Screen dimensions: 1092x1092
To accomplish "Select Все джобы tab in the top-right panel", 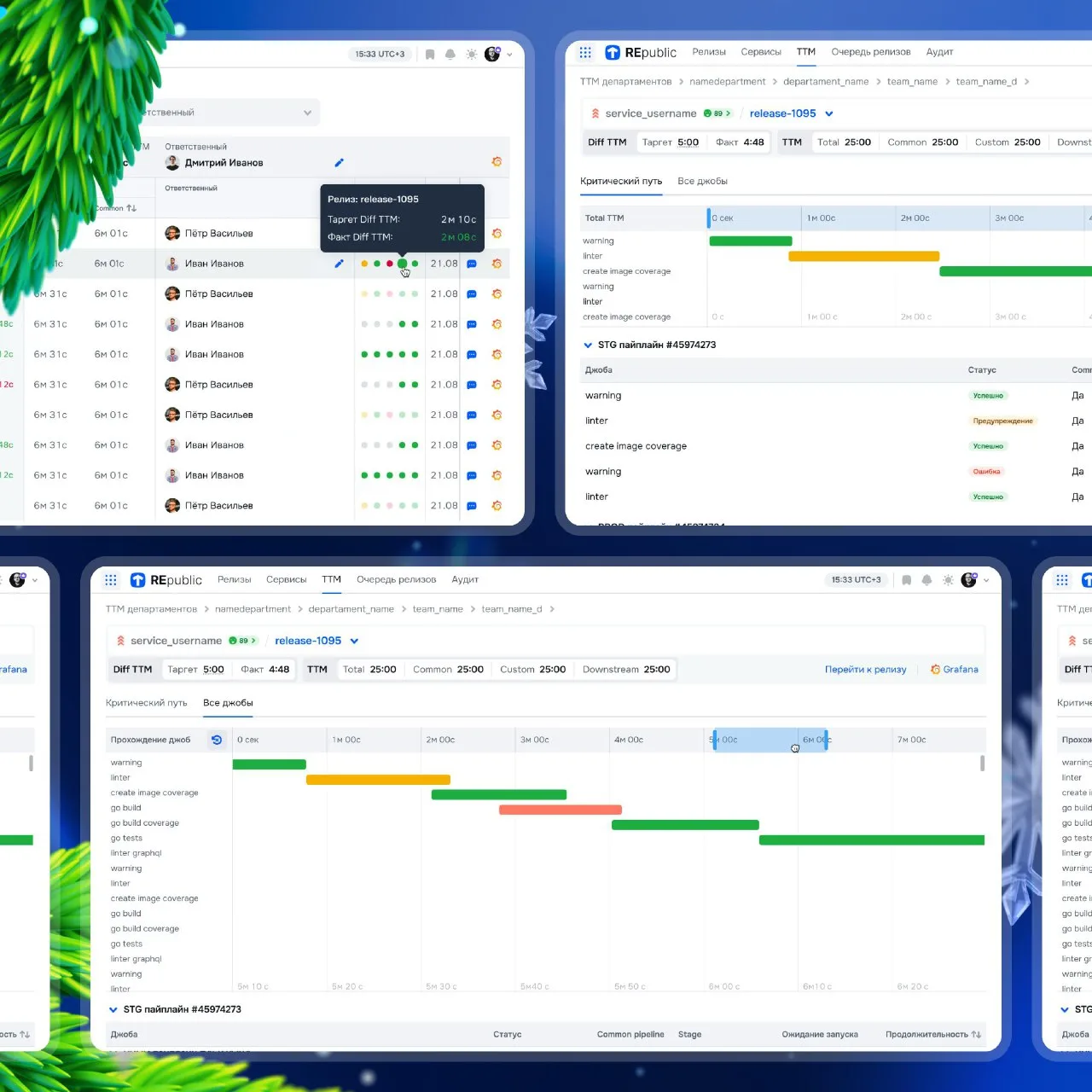I will tap(702, 181).
